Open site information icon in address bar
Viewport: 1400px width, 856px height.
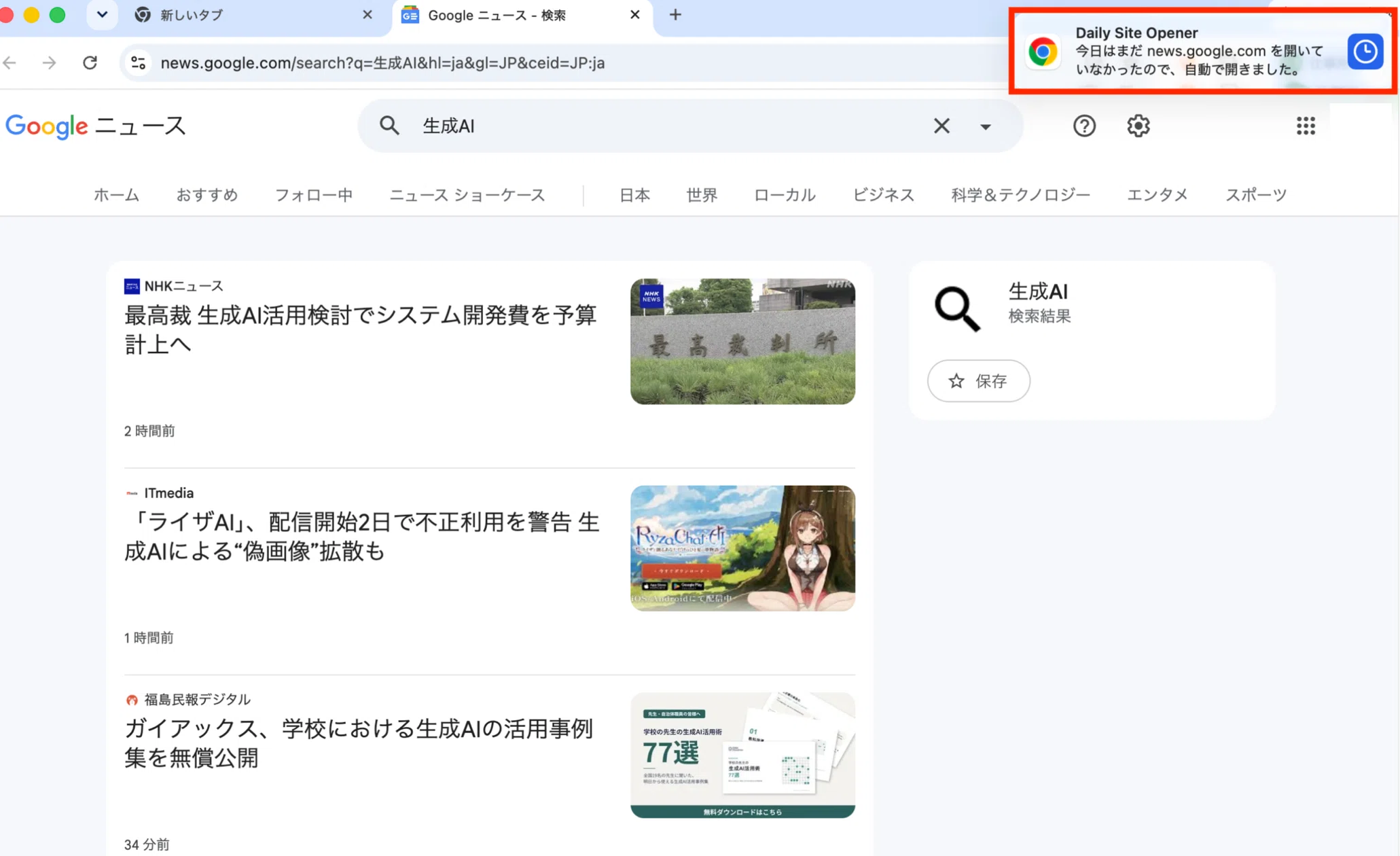click(x=139, y=63)
